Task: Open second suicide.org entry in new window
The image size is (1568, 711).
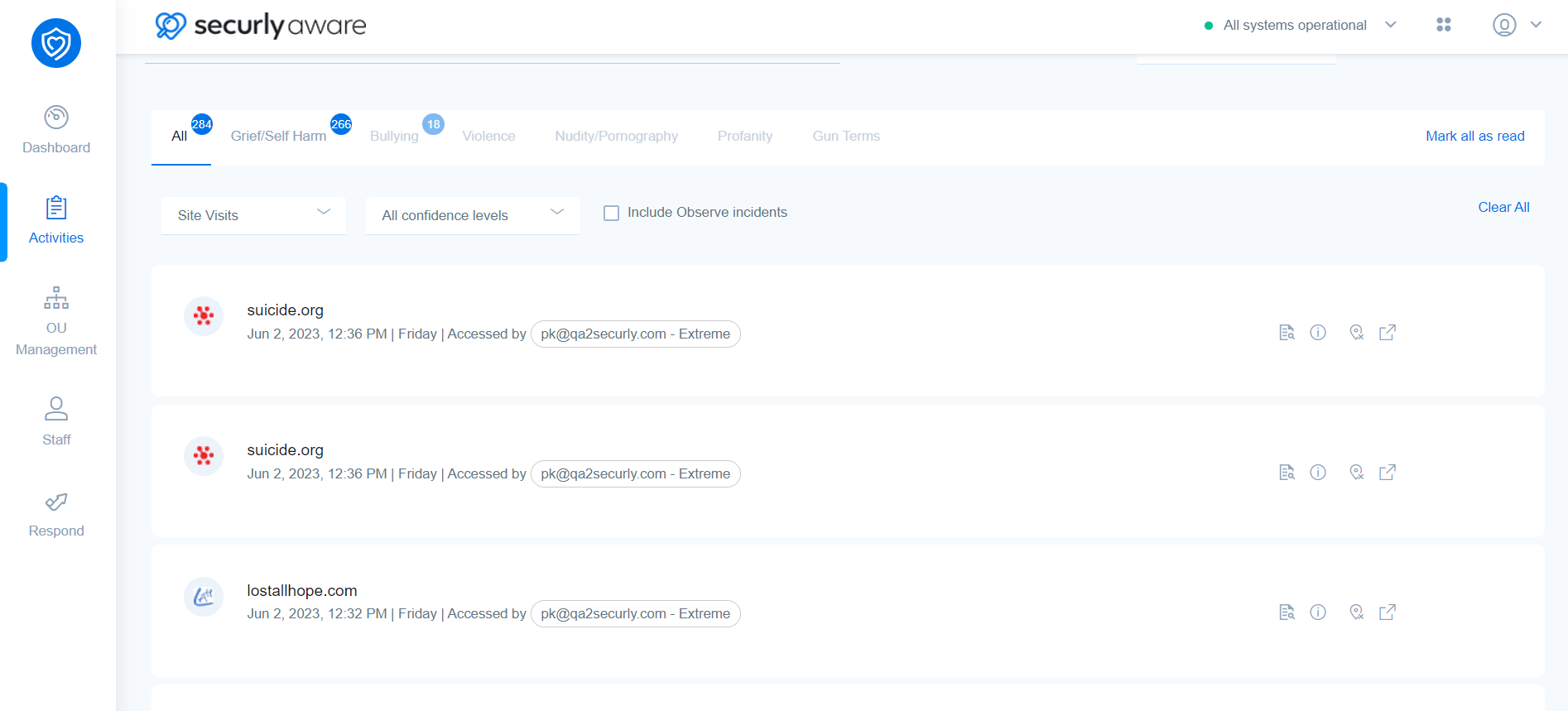Action: coord(1388,473)
